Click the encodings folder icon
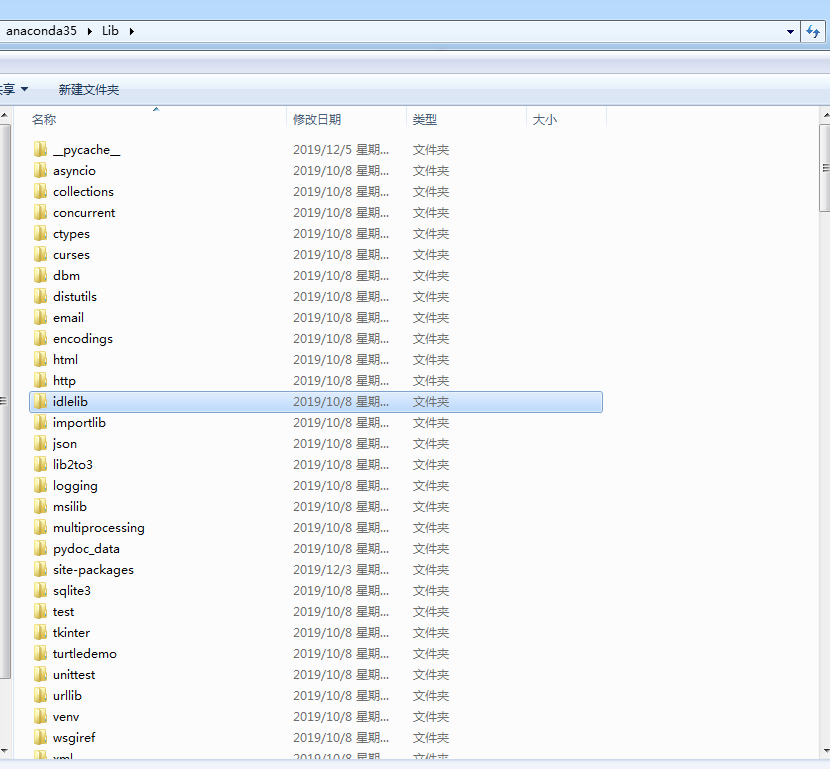 (40, 339)
